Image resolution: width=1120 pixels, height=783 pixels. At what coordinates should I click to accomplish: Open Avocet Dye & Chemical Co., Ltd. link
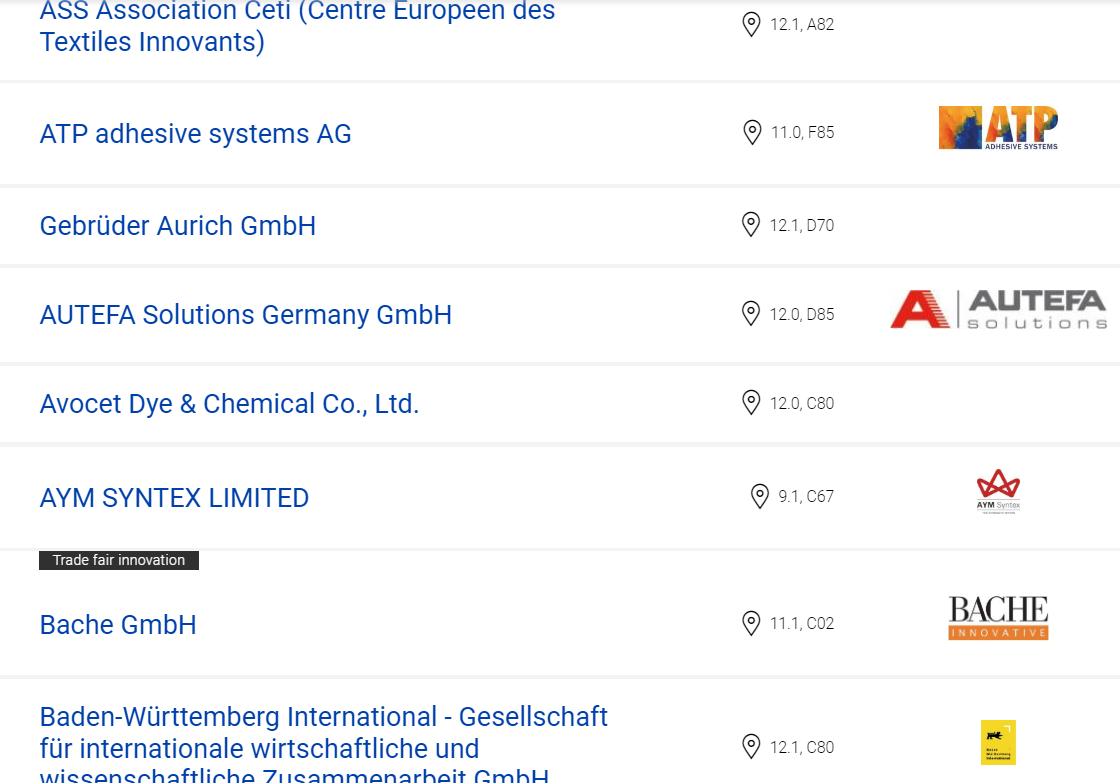point(229,404)
